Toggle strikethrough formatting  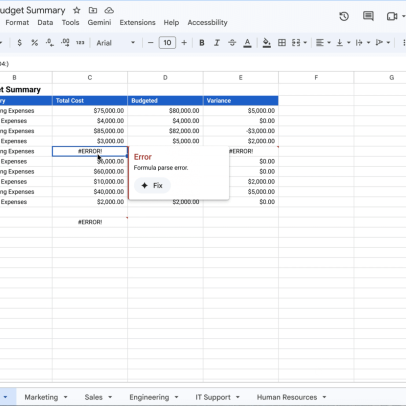click(232, 43)
